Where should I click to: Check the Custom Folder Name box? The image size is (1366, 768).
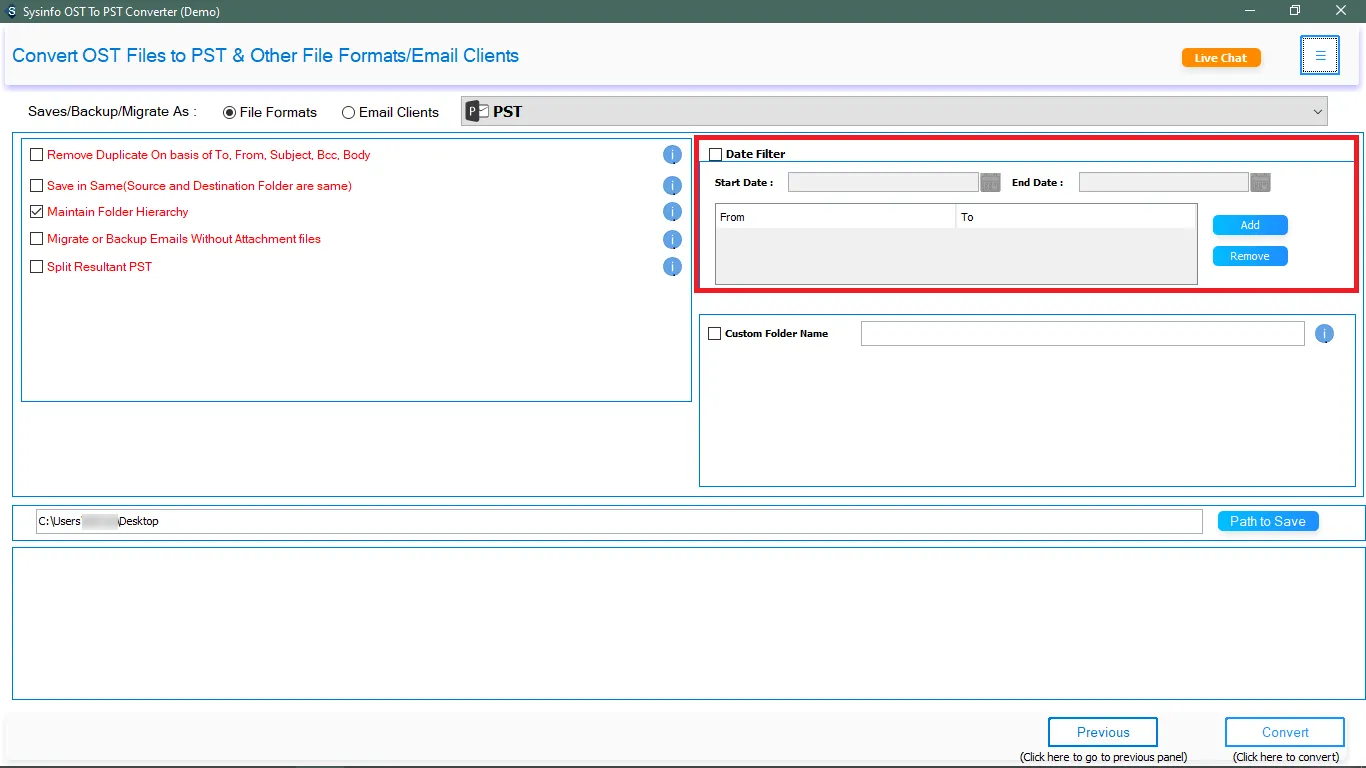[x=714, y=333]
